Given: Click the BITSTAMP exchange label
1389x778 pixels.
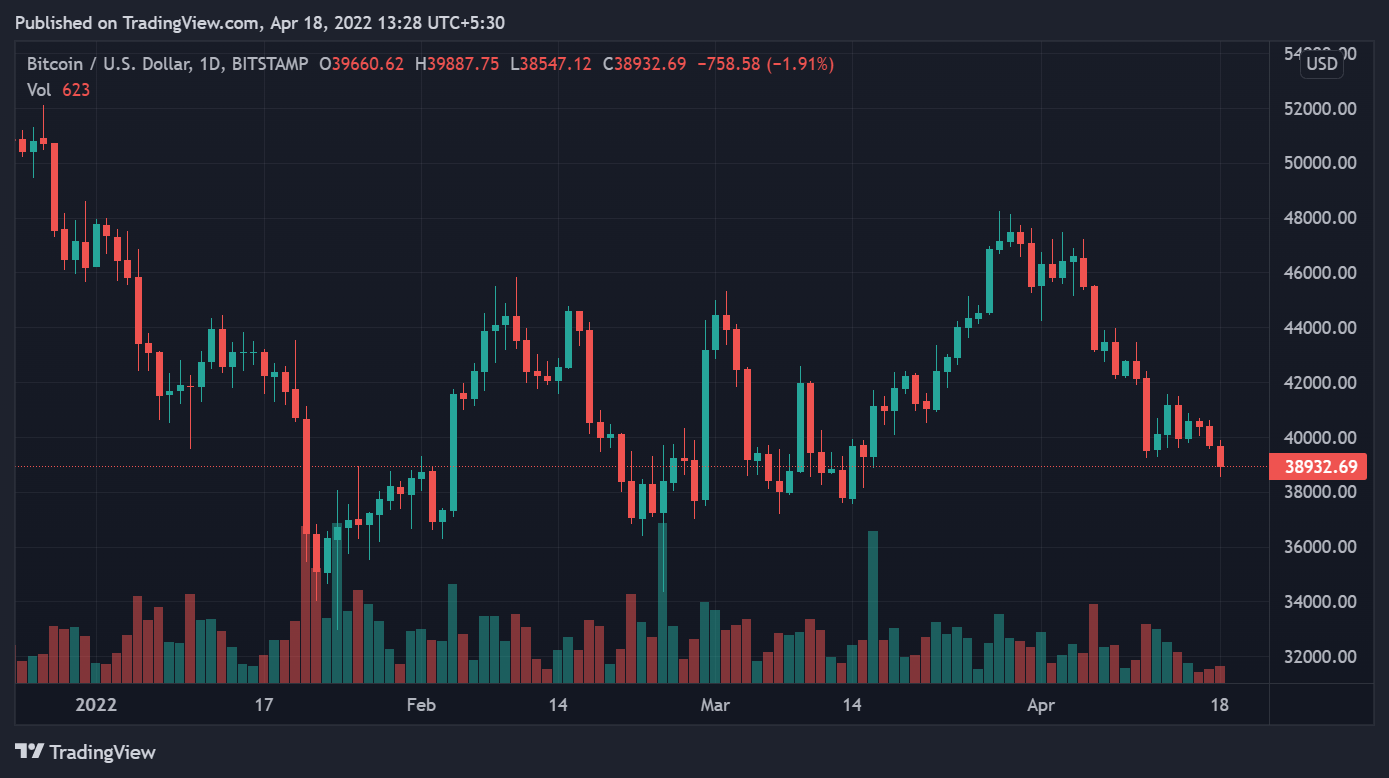Looking at the screenshot, I should coord(269,64).
